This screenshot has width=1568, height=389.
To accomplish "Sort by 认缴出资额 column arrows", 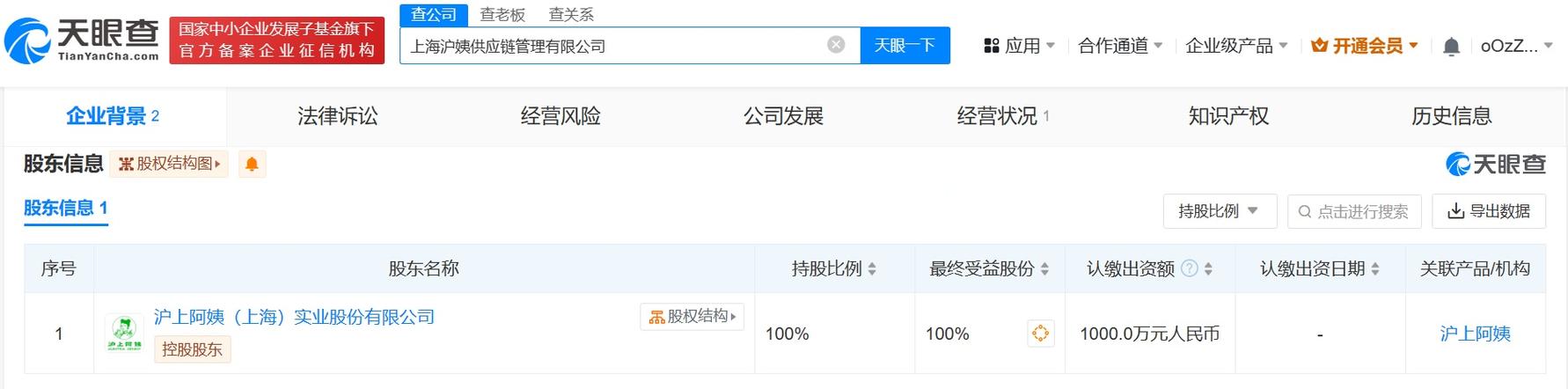I will coord(1208,269).
